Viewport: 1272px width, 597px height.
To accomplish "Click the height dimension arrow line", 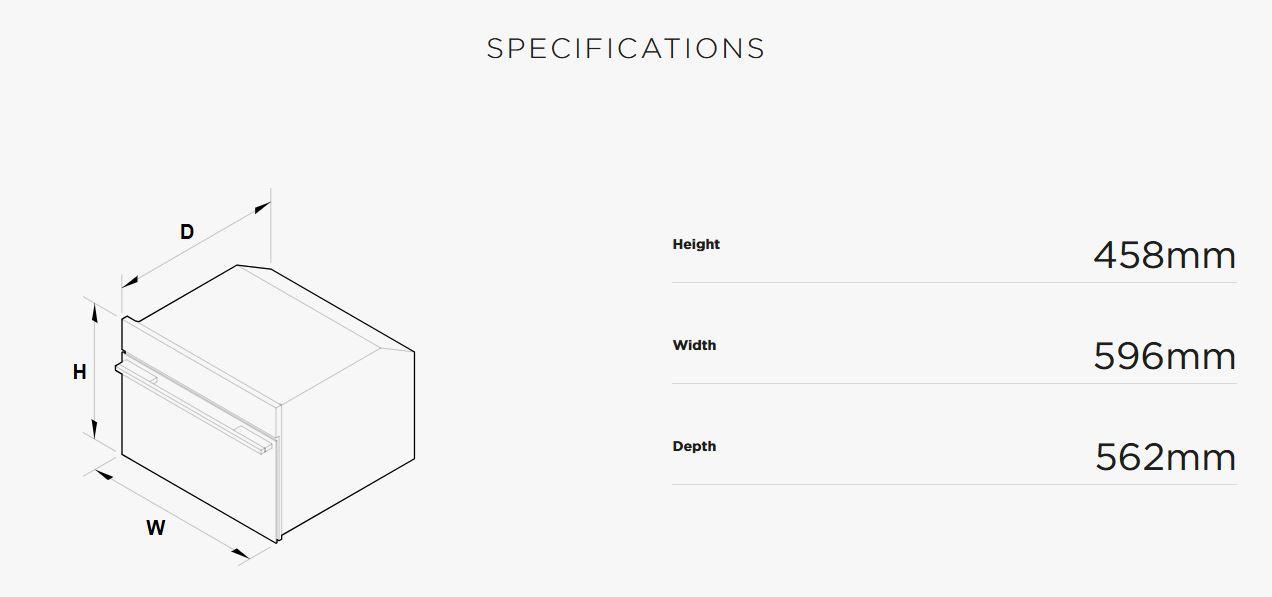I will (95, 372).
